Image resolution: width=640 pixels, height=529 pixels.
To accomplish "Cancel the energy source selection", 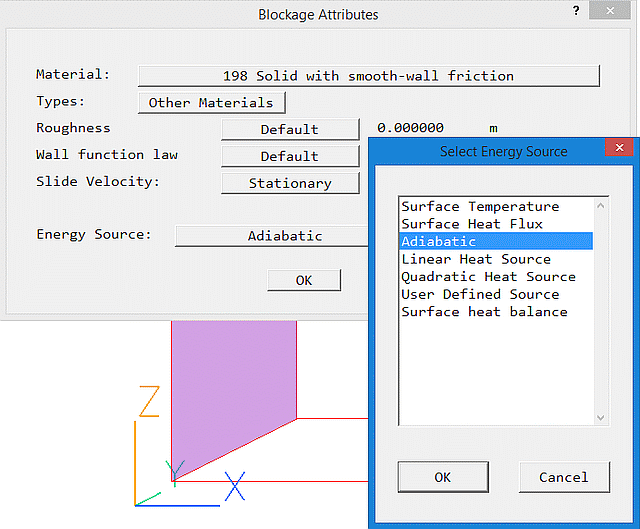I will 563,477.
